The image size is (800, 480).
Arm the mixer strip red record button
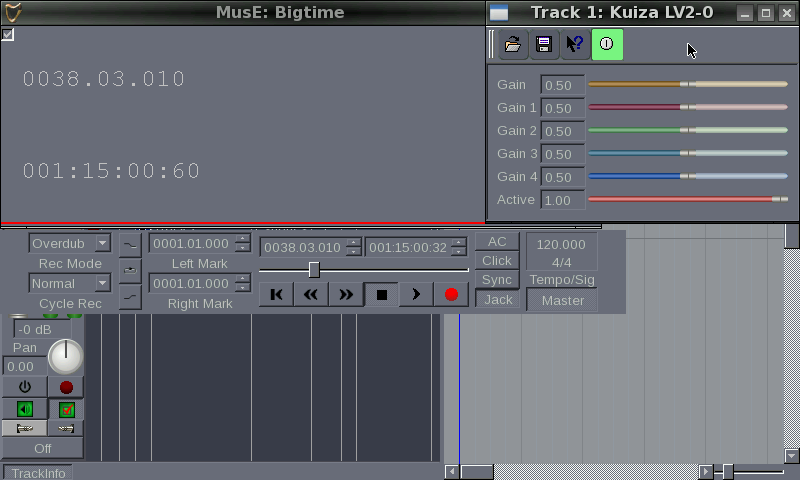(x=66, y=387)
